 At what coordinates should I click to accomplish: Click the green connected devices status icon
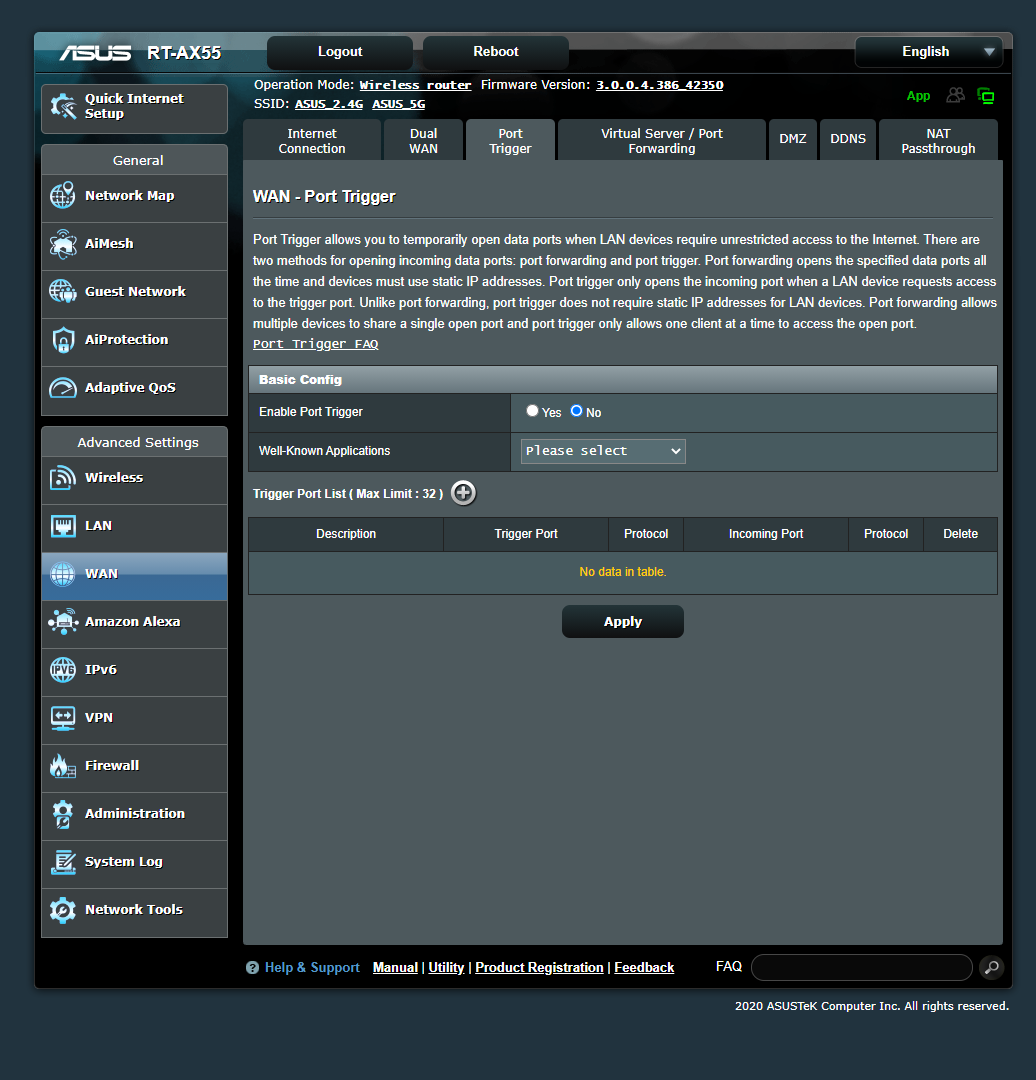(986, 96)
